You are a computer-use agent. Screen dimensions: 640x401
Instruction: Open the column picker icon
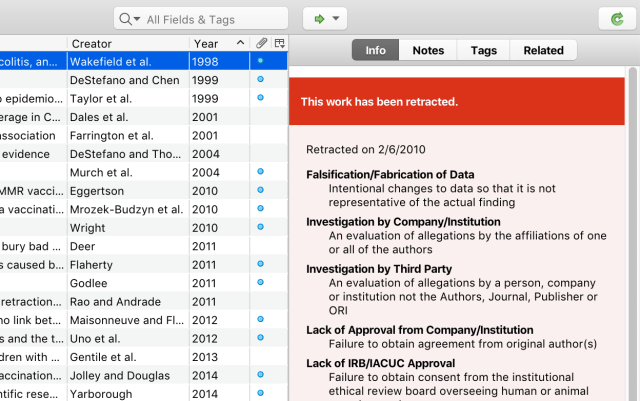click(x=279, y=43)
